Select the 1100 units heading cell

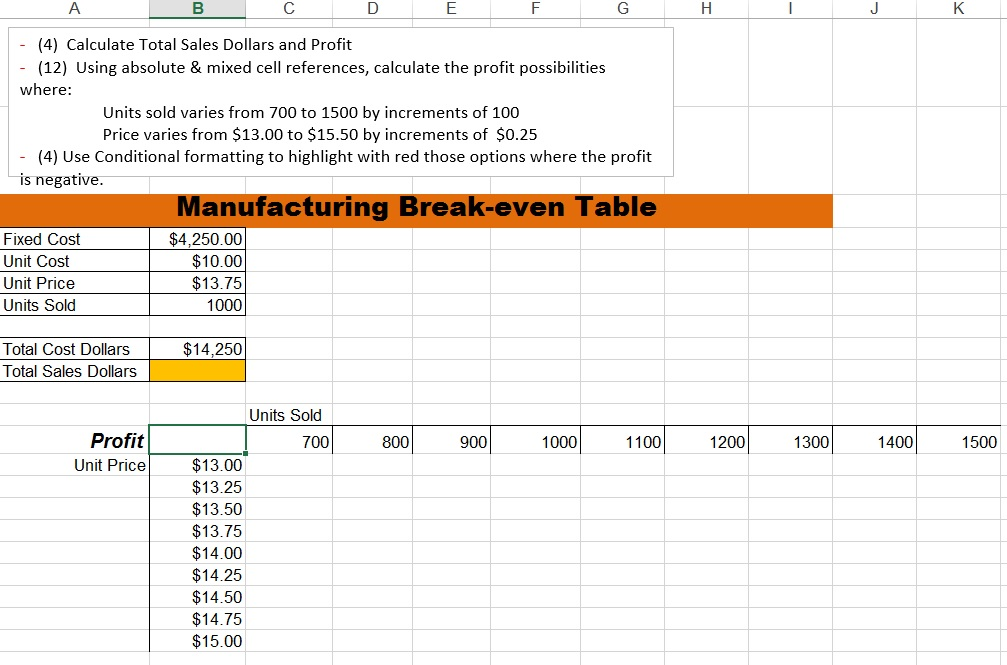pos(638,441)
